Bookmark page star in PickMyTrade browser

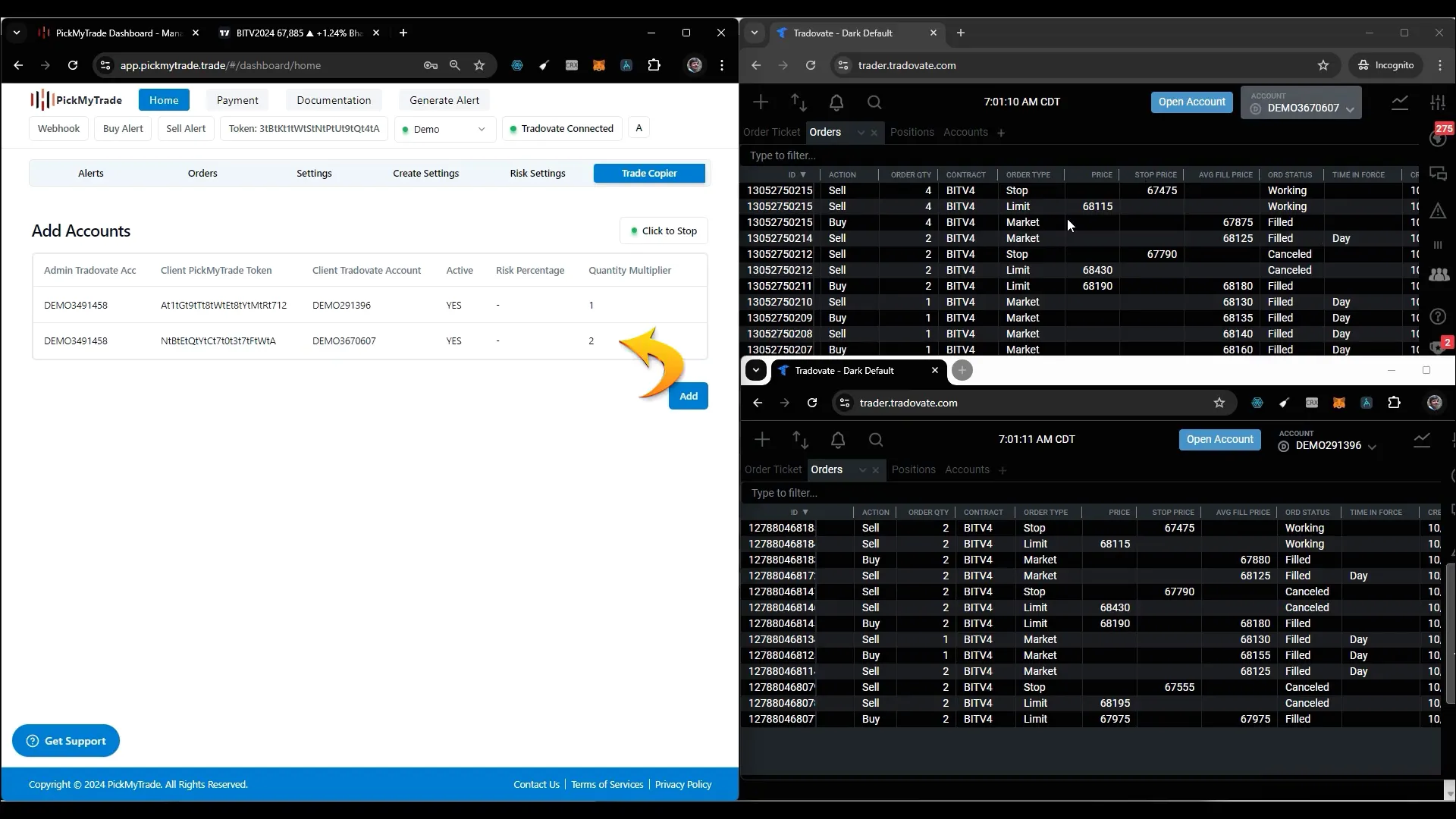[x=479, y=65]
